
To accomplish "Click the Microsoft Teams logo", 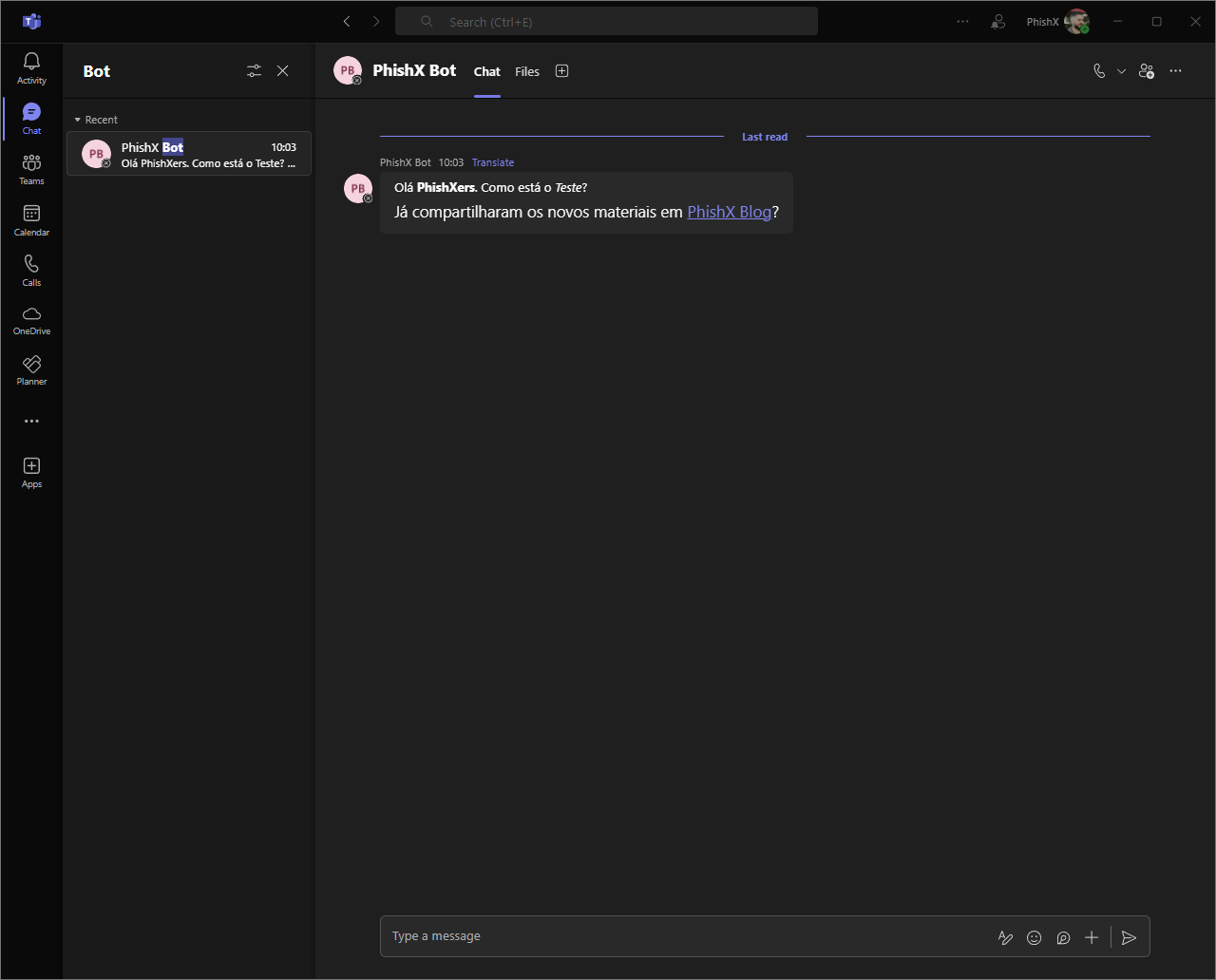I will tap(31, 21).
